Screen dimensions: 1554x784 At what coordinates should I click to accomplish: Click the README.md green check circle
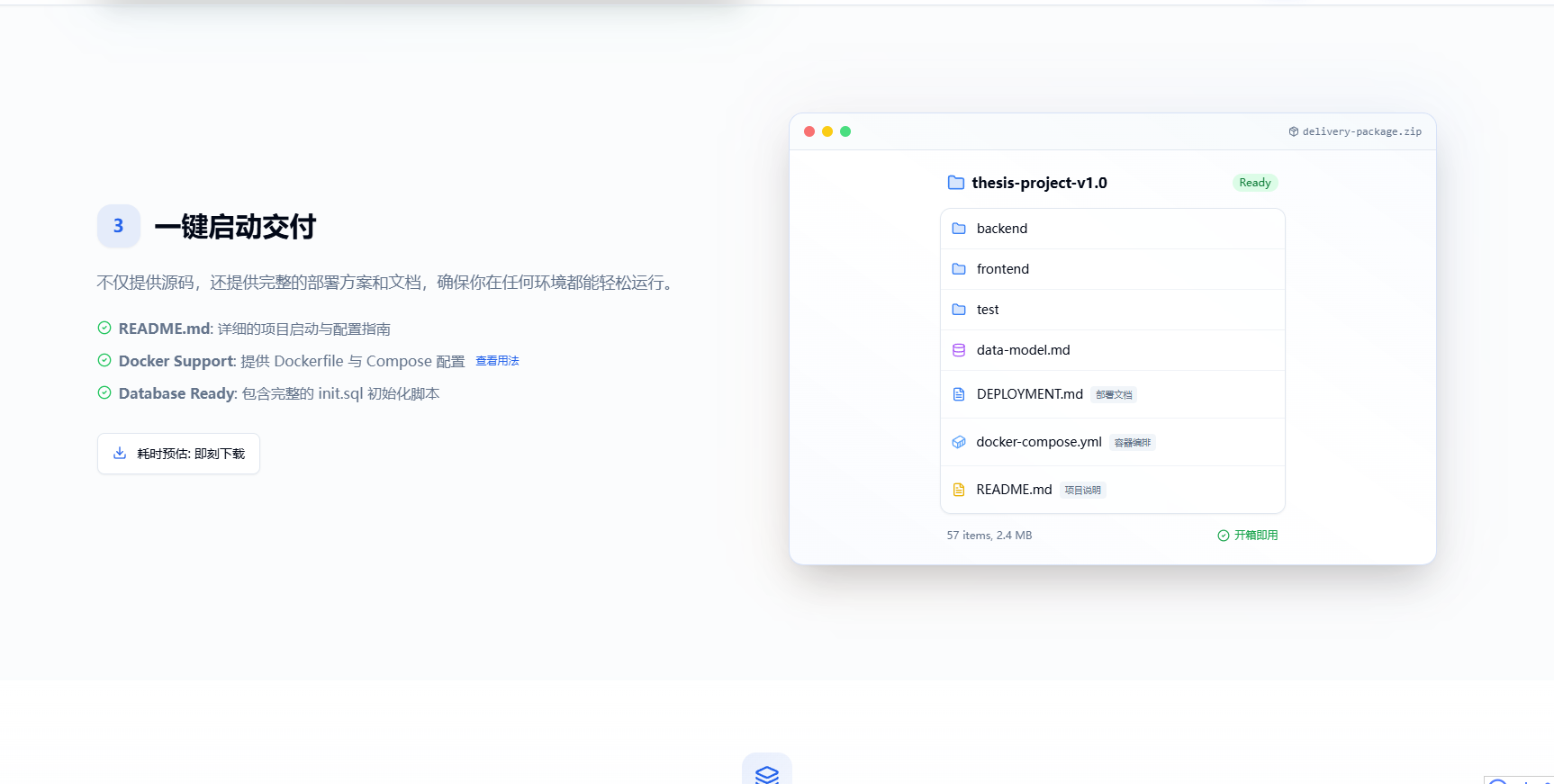coord(104,328)
